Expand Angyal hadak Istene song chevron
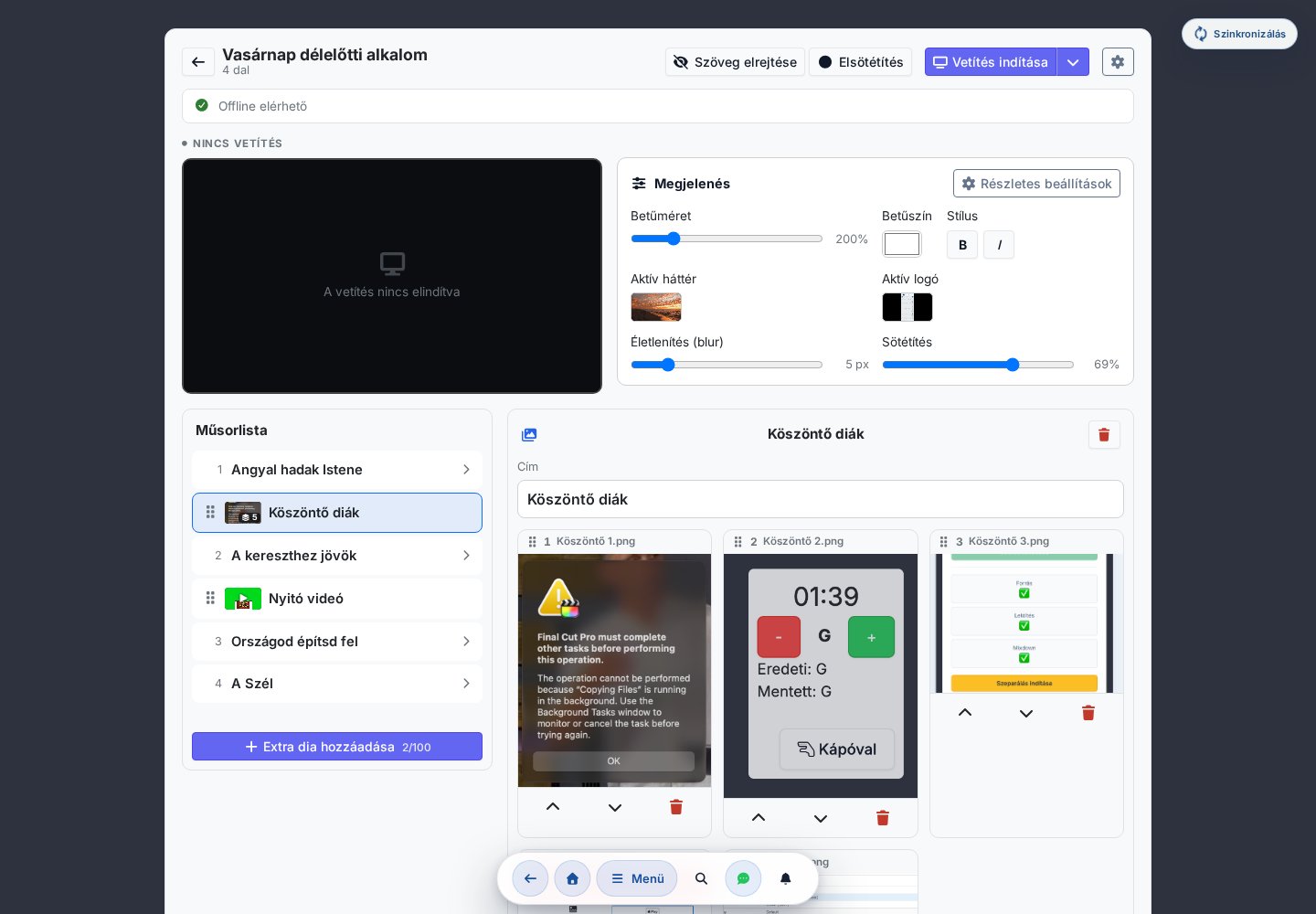Screen dimensions: 1316x914 [466, 470]
